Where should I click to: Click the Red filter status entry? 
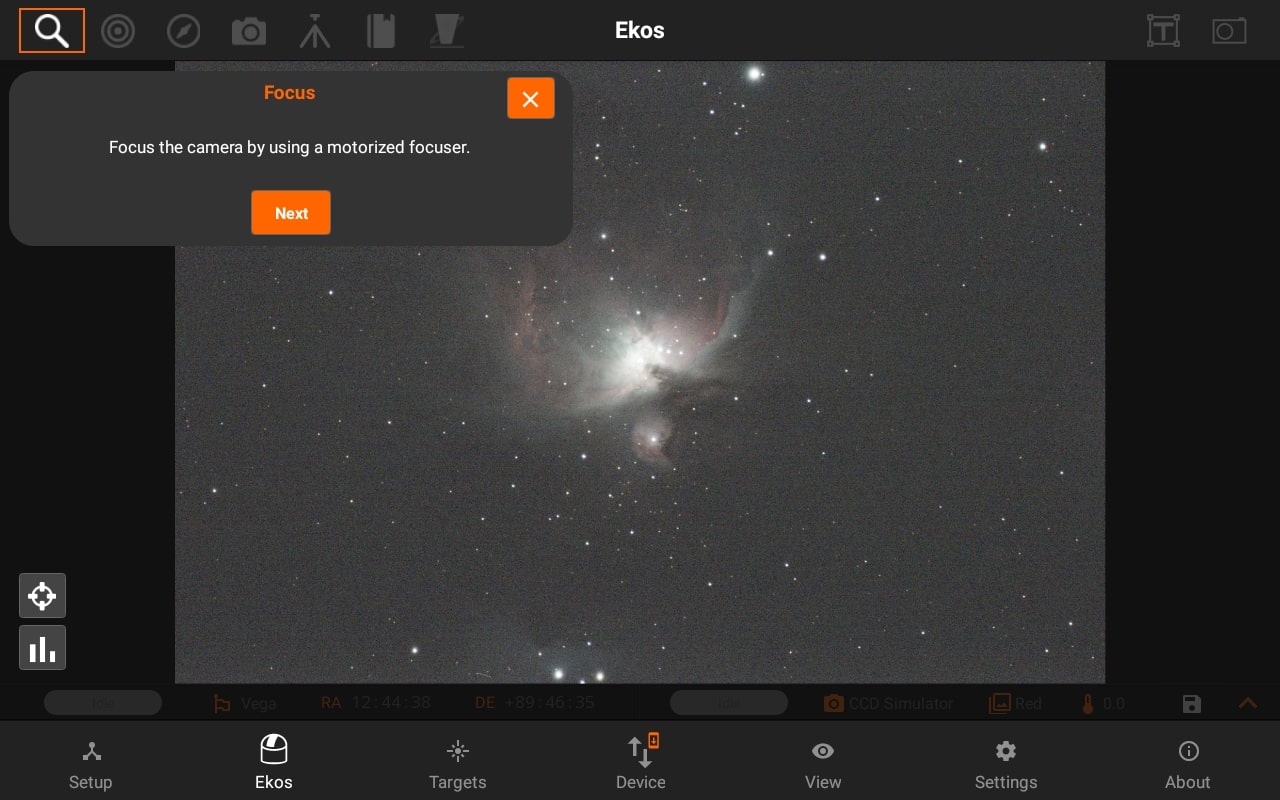pyautogui.click(x=1015, y=704)
